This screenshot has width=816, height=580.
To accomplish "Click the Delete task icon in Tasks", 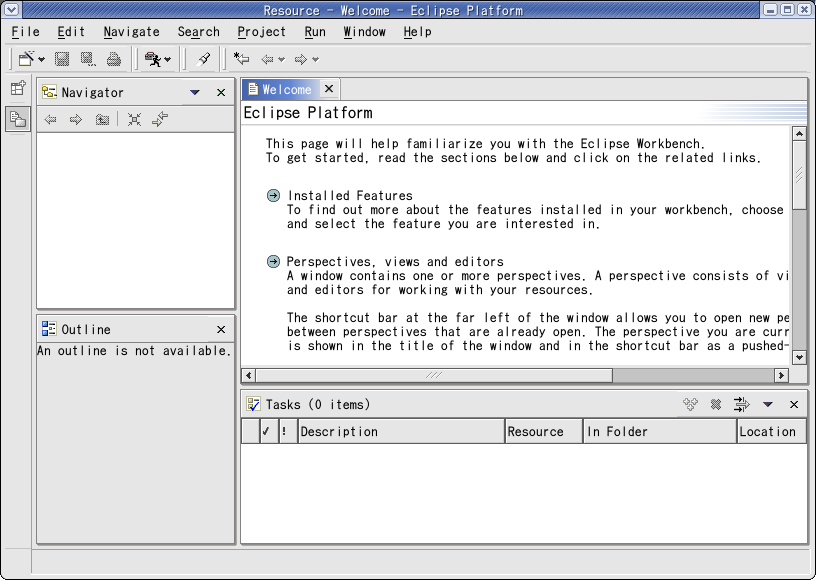I will tap(716, 404).
